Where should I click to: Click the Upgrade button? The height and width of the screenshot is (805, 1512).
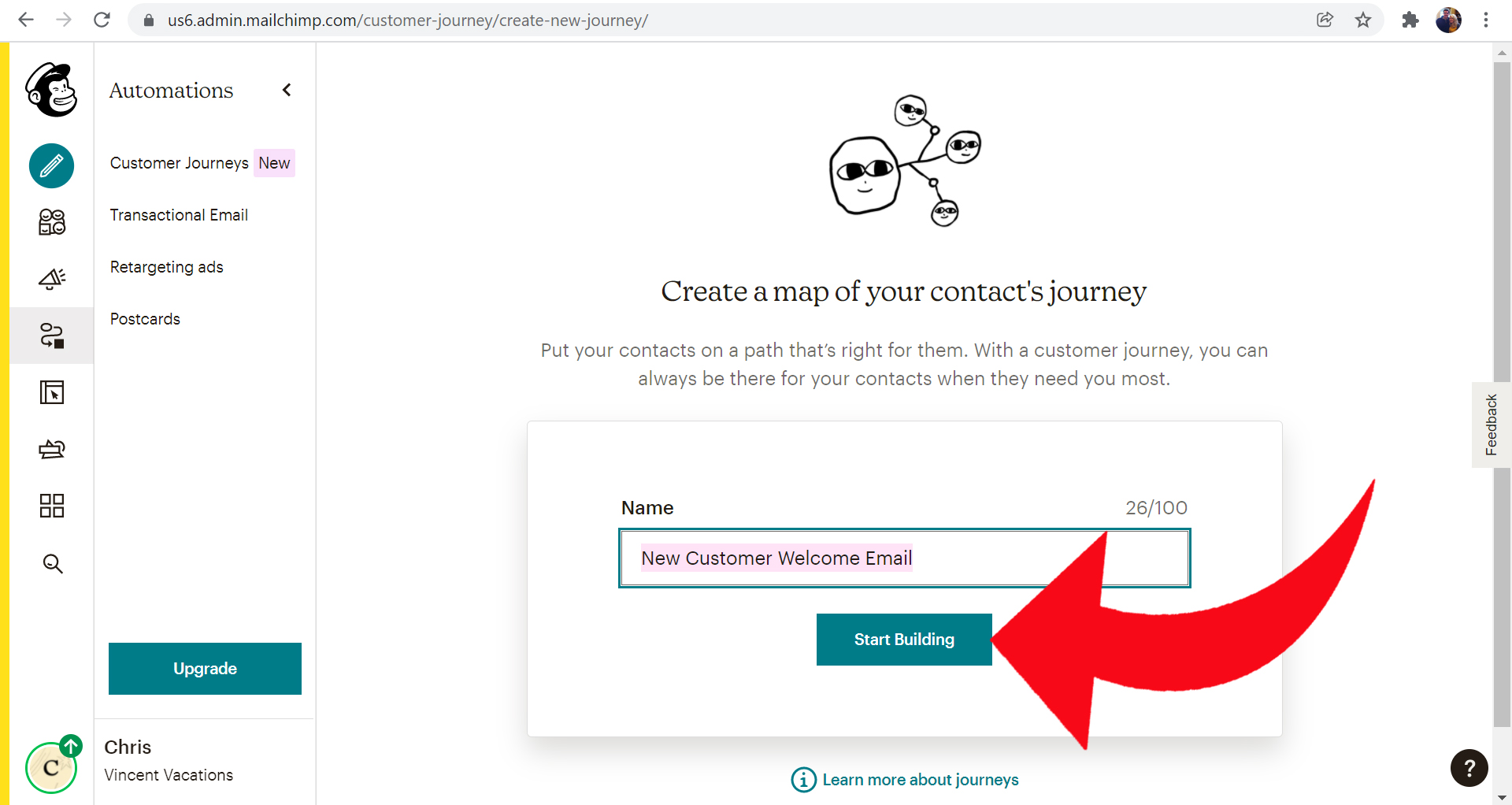tap(205, 669)
